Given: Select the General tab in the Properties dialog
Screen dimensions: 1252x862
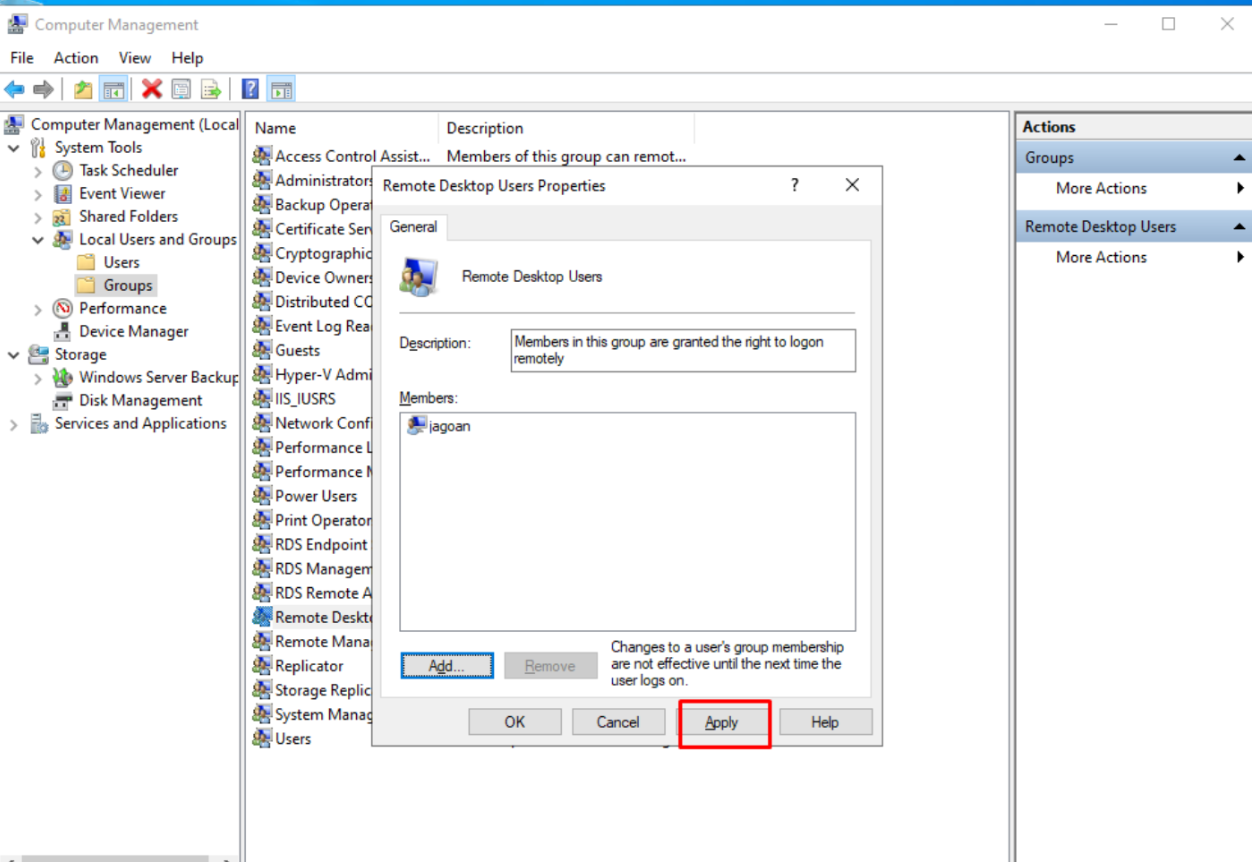Looking at the screenshot, I should [x=413, y=227].
